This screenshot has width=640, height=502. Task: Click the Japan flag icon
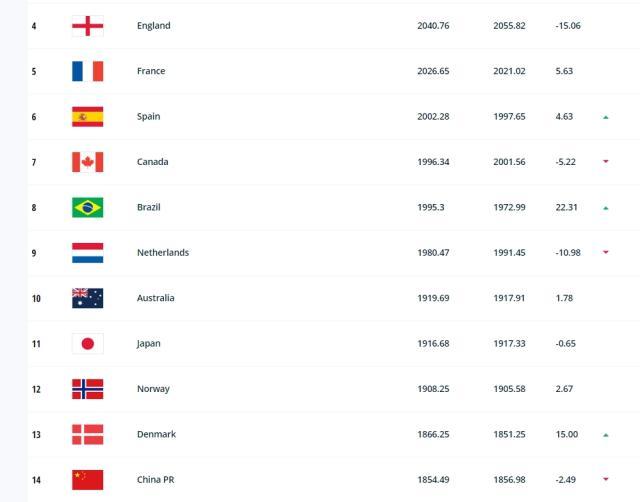tap(87, 344)
